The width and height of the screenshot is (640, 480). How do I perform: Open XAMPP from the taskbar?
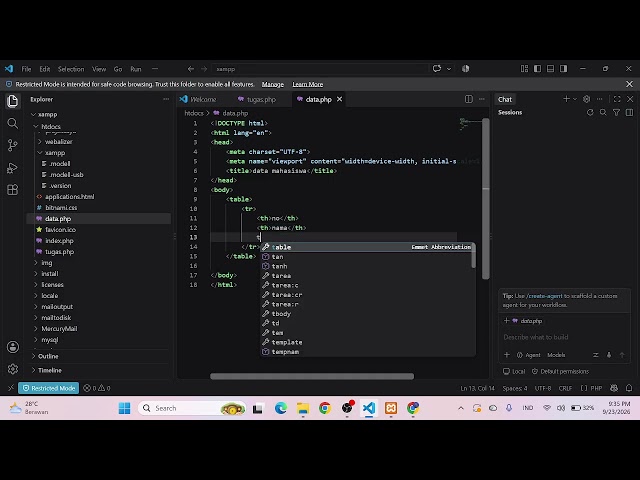[391, 408]
